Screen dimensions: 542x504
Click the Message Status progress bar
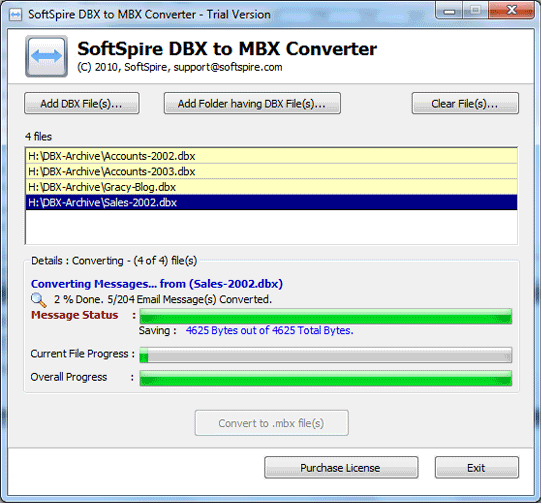point(326,316)
